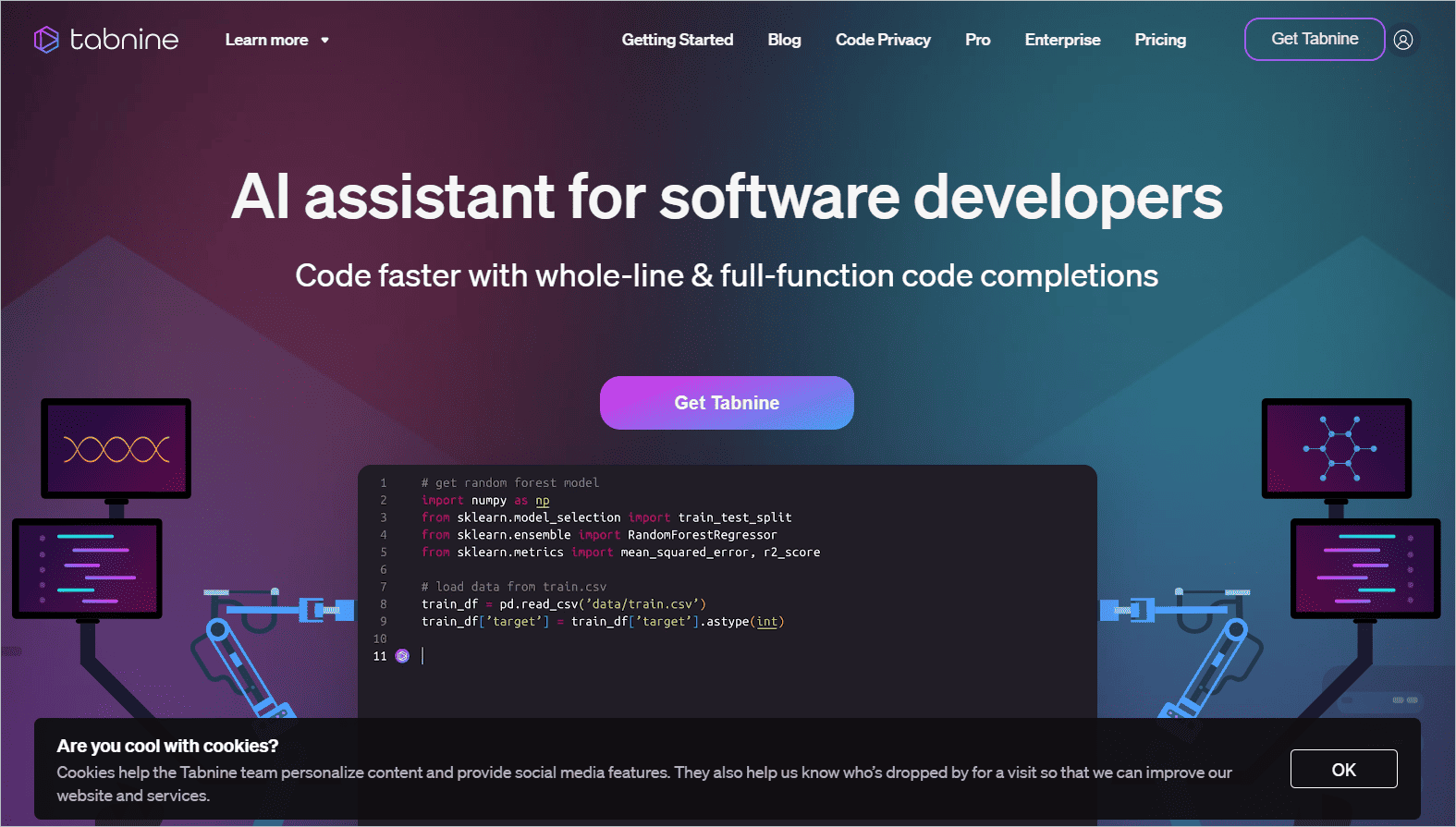Expand the Learn more dropdown arrow

(324, 41)
